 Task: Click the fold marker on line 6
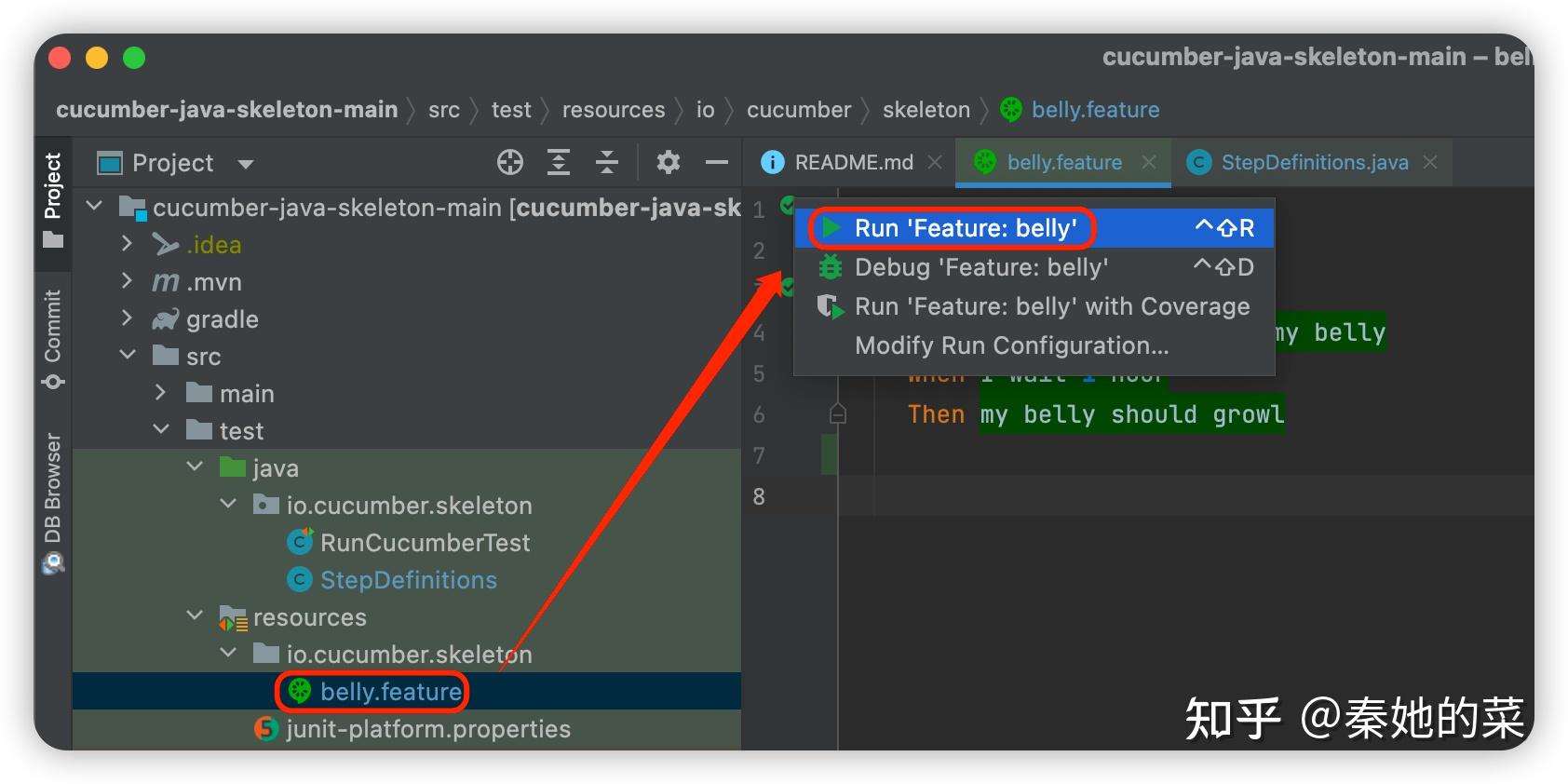[x=838, y=414]
